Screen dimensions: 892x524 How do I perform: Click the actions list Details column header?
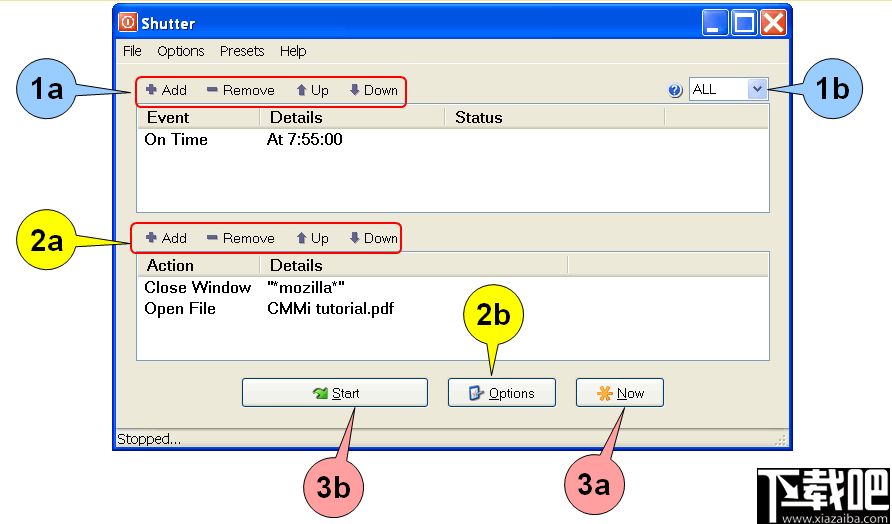tap(414, 266)
